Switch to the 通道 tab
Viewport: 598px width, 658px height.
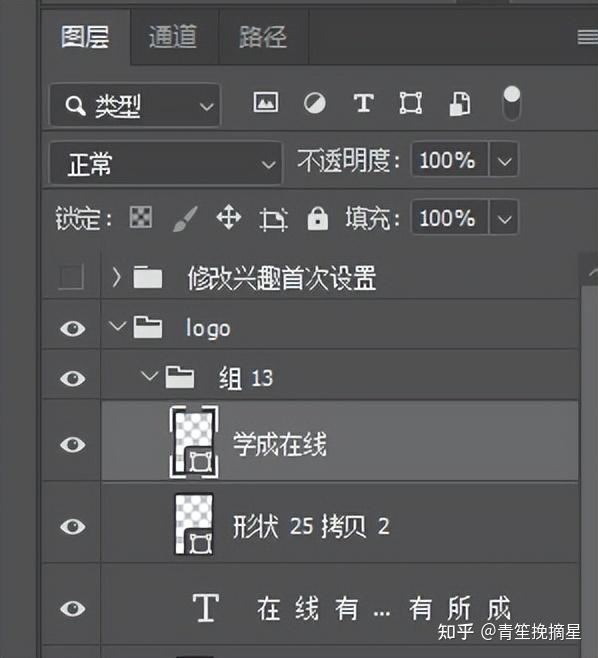173,37
